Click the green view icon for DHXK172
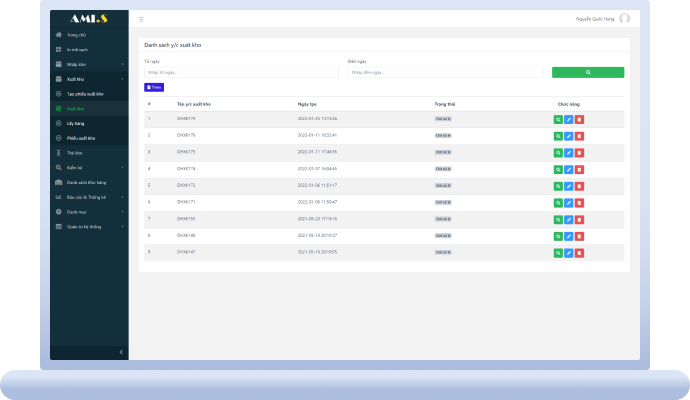690x400 pixels. pos(558,186)
